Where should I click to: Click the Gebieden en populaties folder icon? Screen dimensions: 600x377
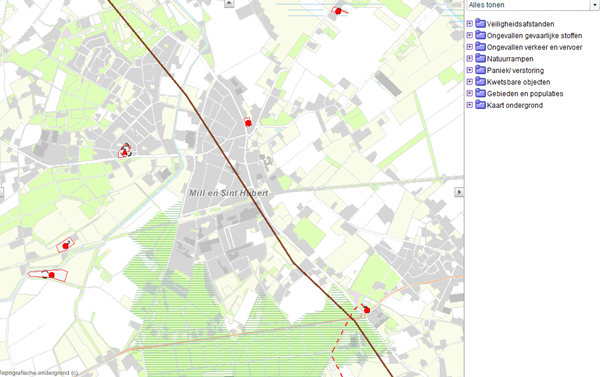tap(480, 93)
